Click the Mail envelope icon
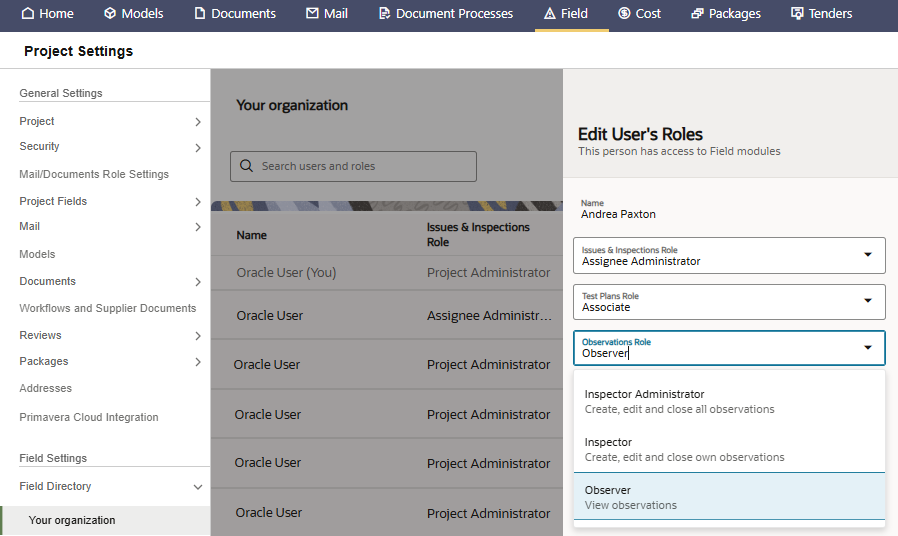The height and width of the screenshot is (536, 898). (x=313, y=14)
